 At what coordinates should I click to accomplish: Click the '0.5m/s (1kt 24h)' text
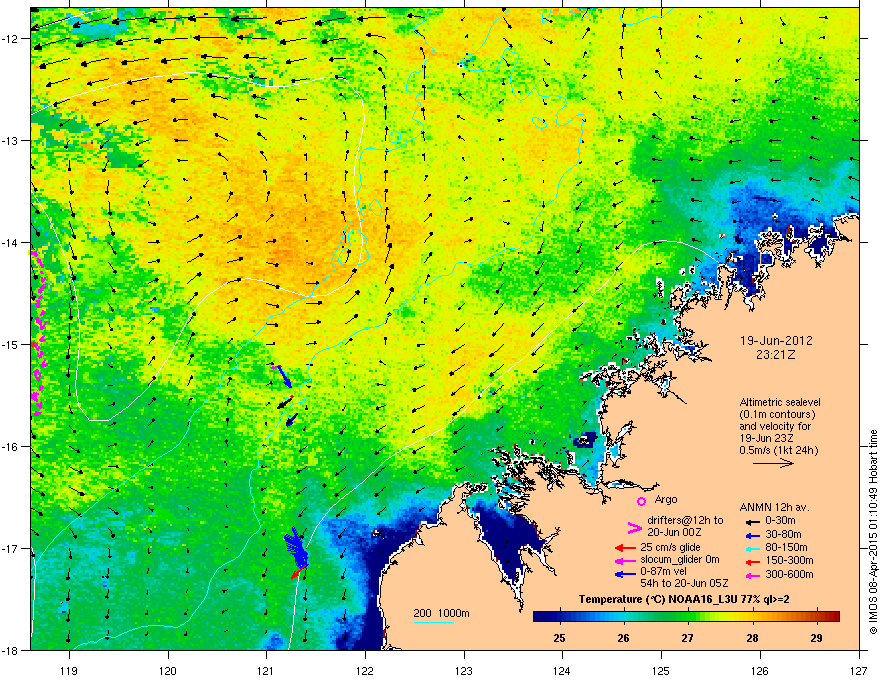point(779,450)
